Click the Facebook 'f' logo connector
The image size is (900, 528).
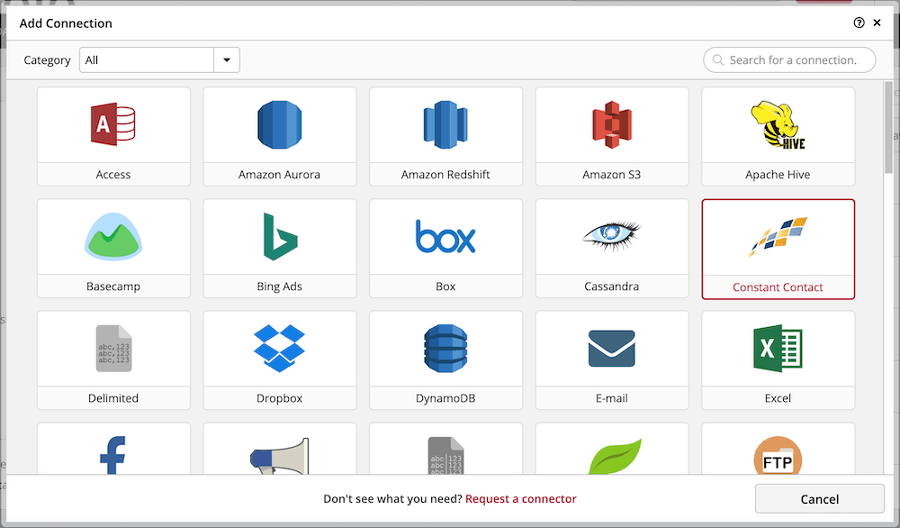(x=112, y=455)
